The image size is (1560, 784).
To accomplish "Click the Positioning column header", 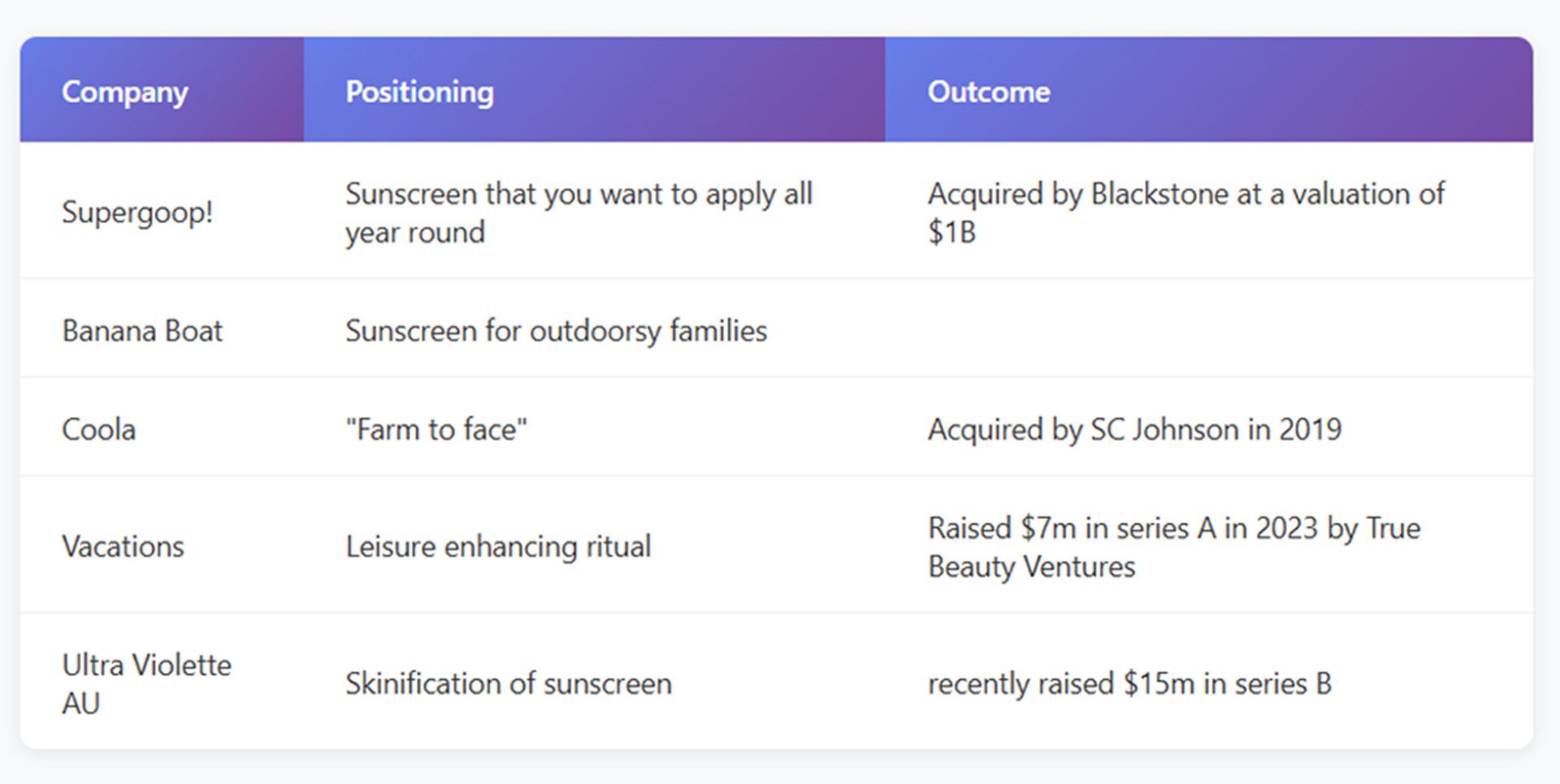I will (419, 92).
